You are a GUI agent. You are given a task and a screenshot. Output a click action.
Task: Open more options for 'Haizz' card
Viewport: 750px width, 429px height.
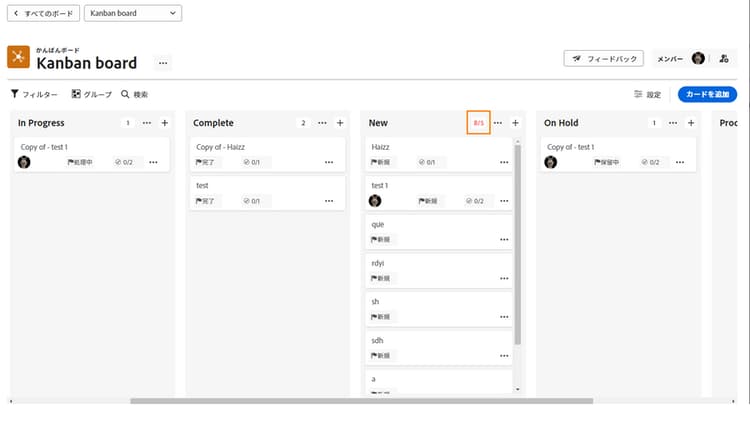click(x=504, y=162)
